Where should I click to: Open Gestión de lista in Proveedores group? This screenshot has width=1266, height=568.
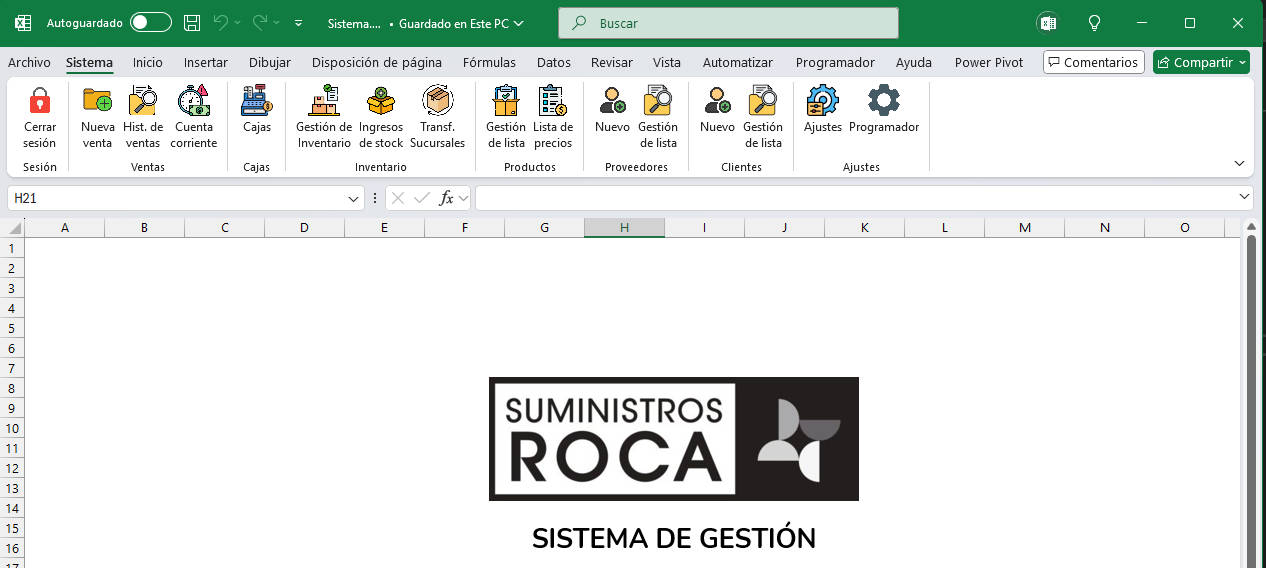658,118
